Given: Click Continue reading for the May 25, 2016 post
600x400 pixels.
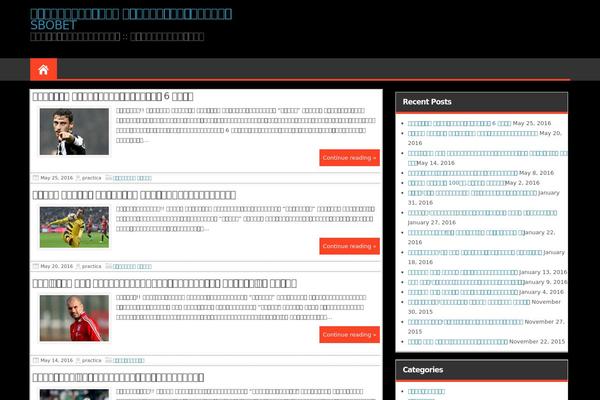Looking at the screenshot, I should pos(349,158).
